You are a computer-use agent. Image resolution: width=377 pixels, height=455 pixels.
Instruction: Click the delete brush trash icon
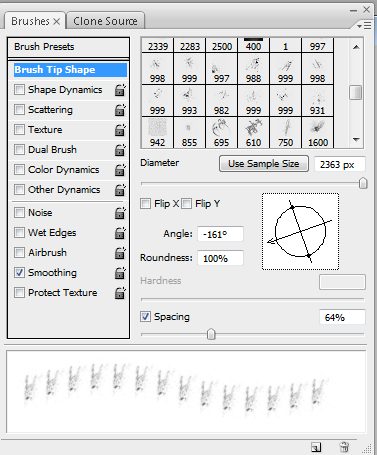point(344,447)
